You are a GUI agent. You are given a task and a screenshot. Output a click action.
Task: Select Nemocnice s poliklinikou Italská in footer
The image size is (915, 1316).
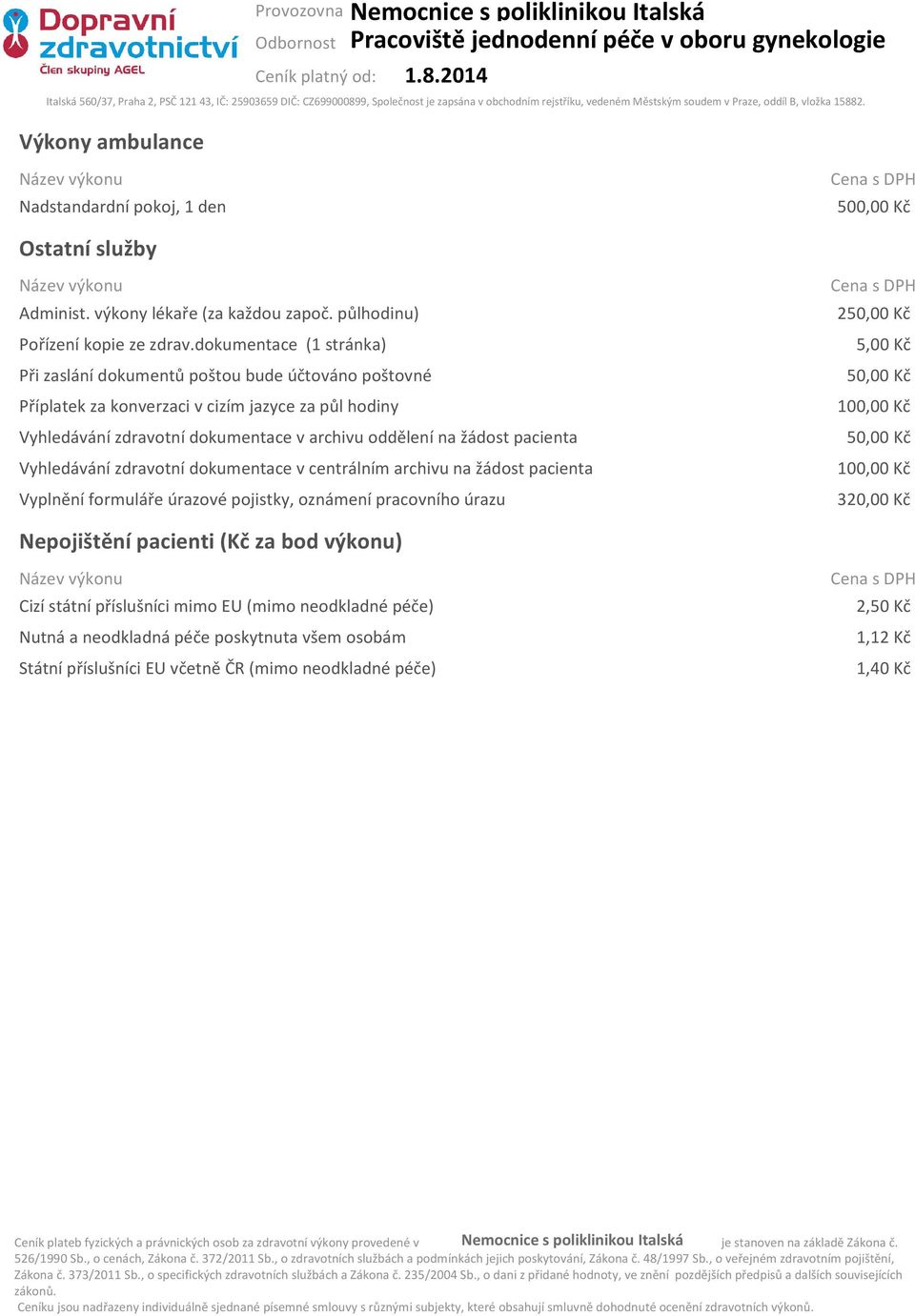pos(572,1240)
